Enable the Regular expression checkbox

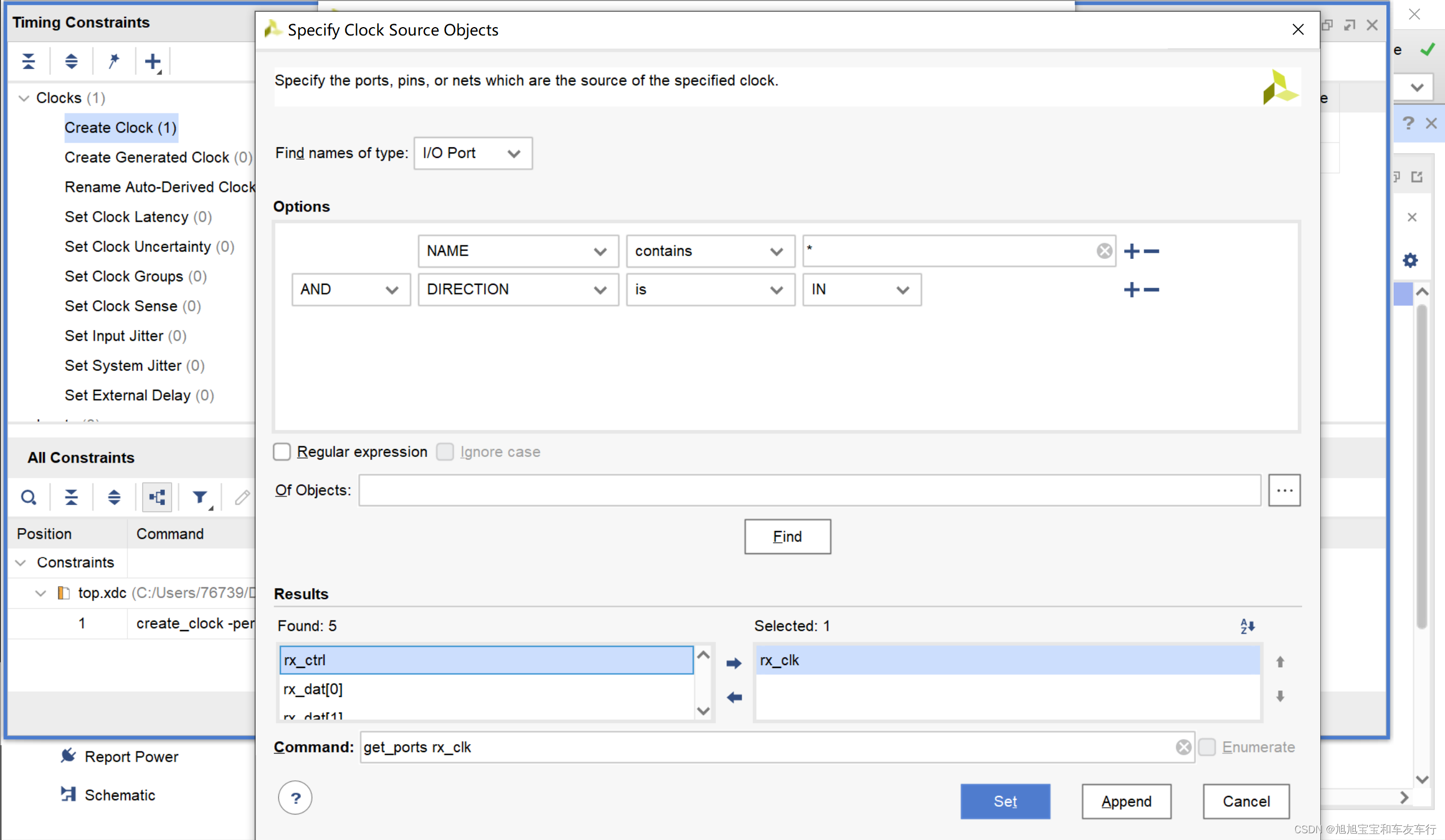[x=282, y=451]
